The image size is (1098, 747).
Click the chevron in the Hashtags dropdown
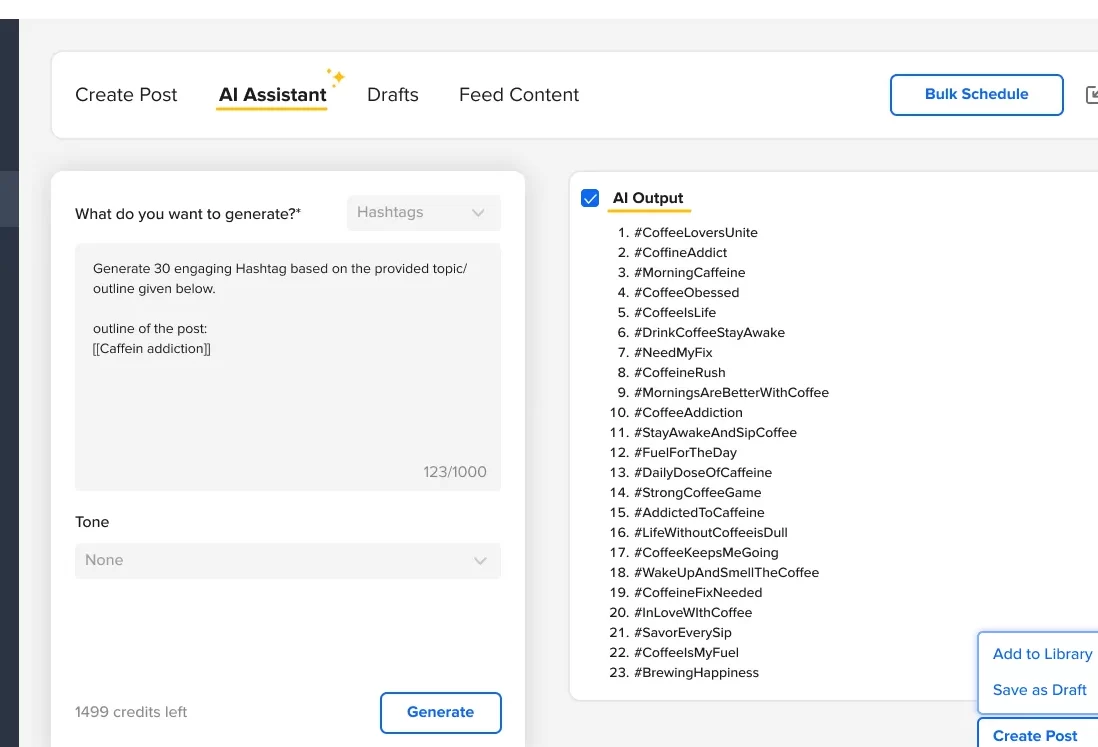[478, 212]
